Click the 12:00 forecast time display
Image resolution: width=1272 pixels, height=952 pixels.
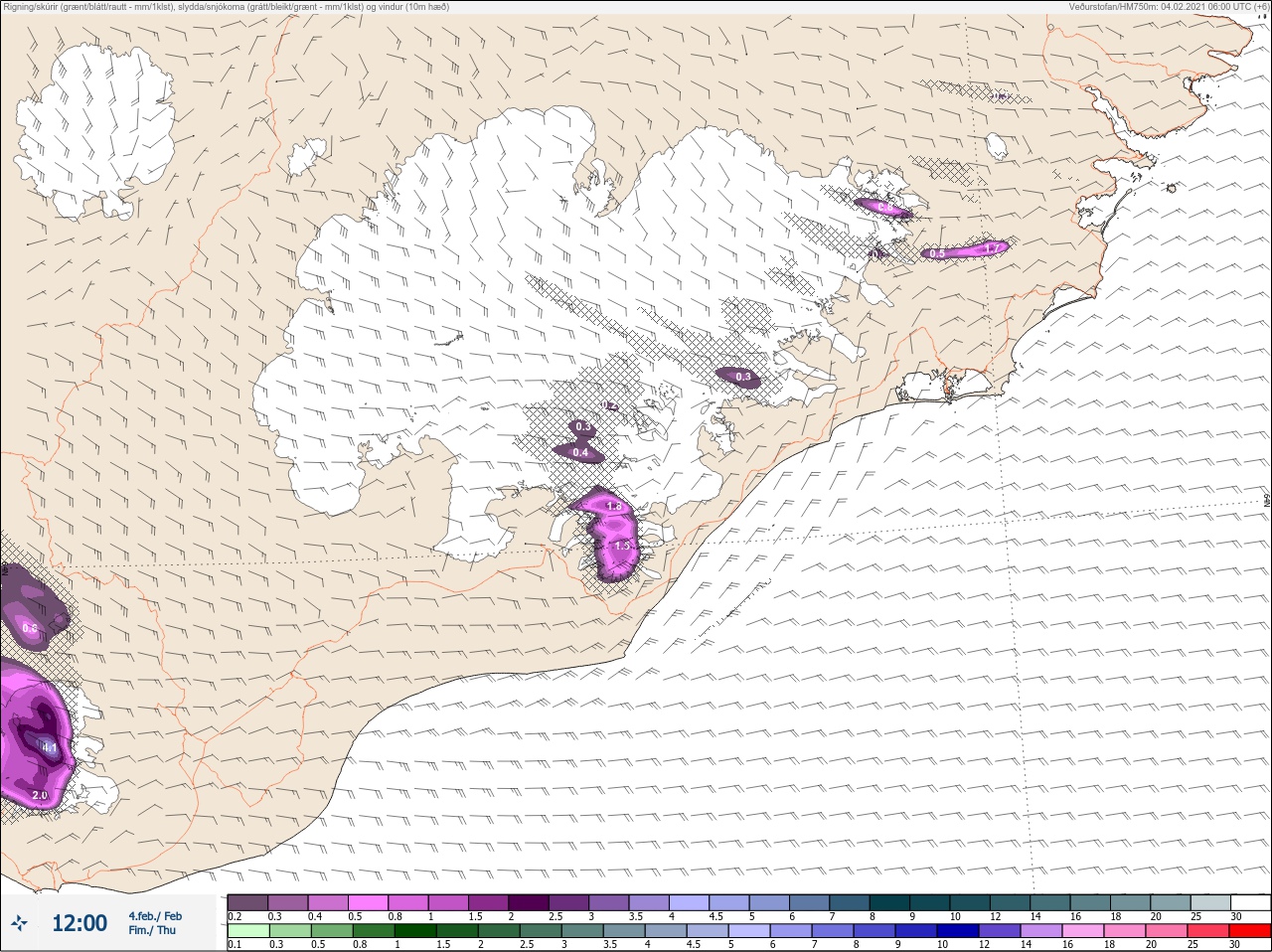coord(79,923)
